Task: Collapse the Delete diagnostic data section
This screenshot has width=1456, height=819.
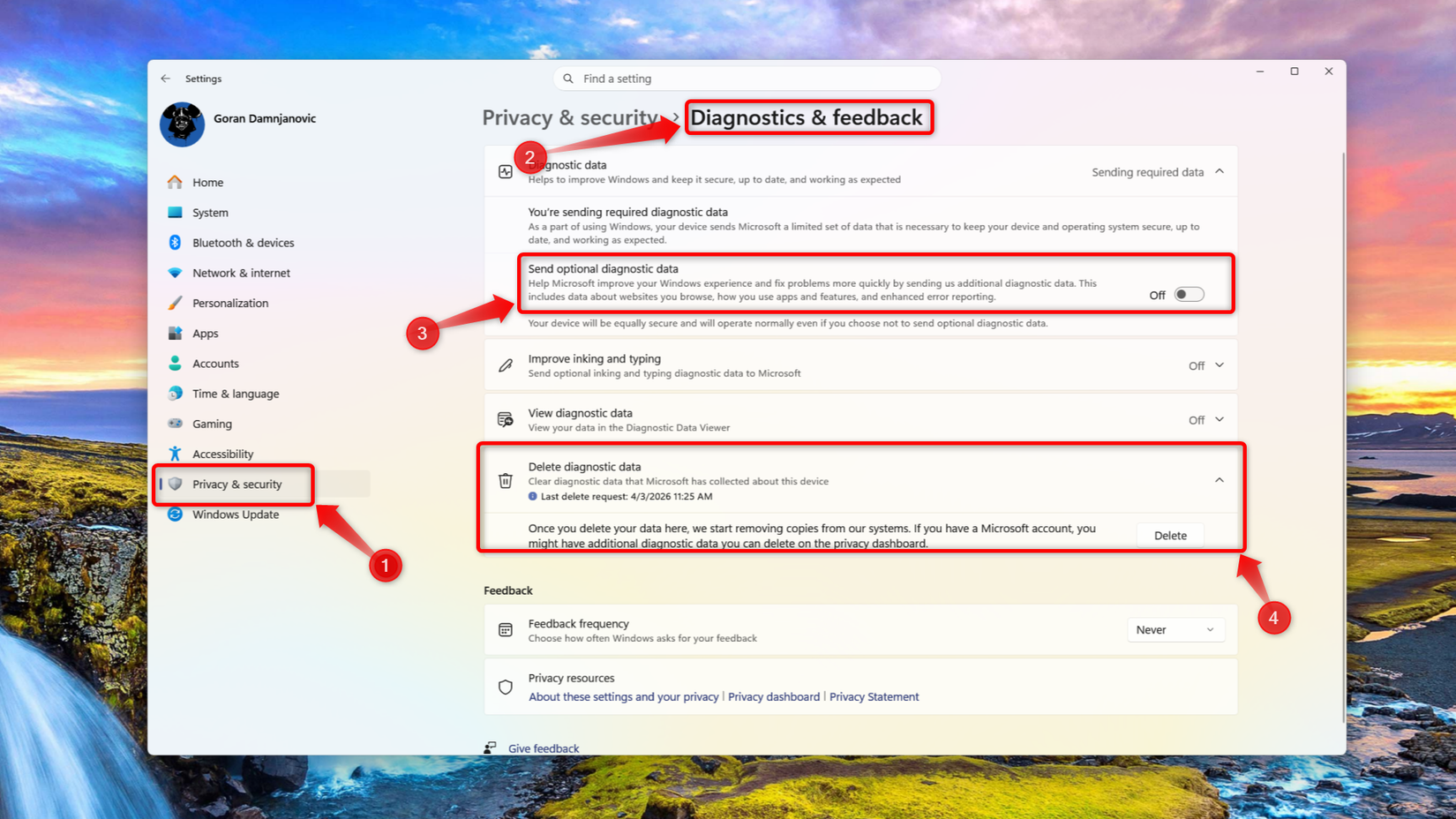Action: pos(1219,479)
